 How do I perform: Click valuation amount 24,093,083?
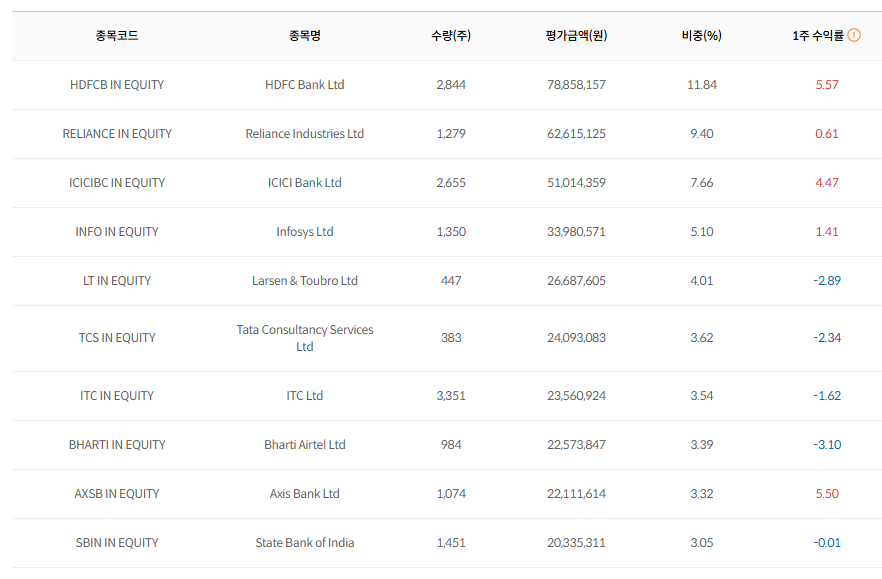[x=577, y=338]
